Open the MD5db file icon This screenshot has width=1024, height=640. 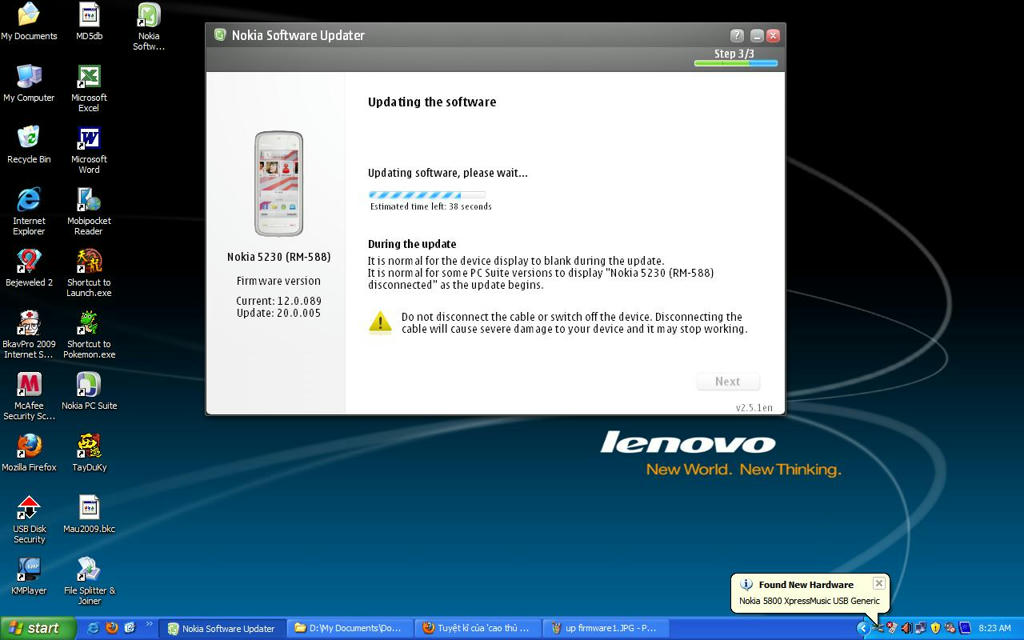pos(89,22)
